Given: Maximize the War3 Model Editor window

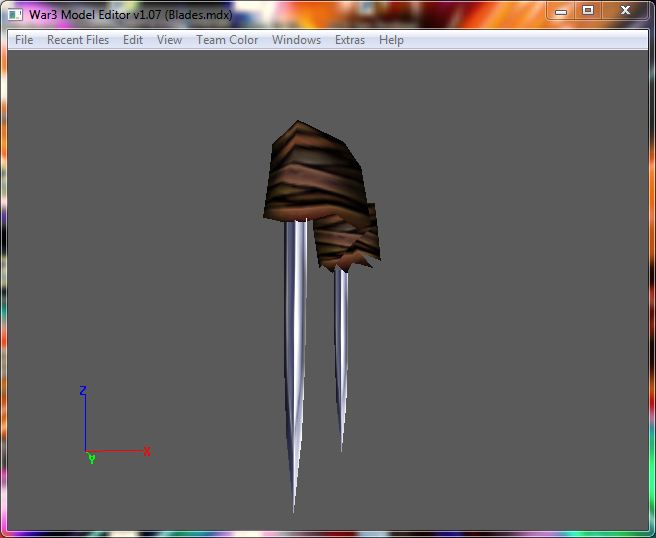Looking at the screenshot, I should point(588,10).
